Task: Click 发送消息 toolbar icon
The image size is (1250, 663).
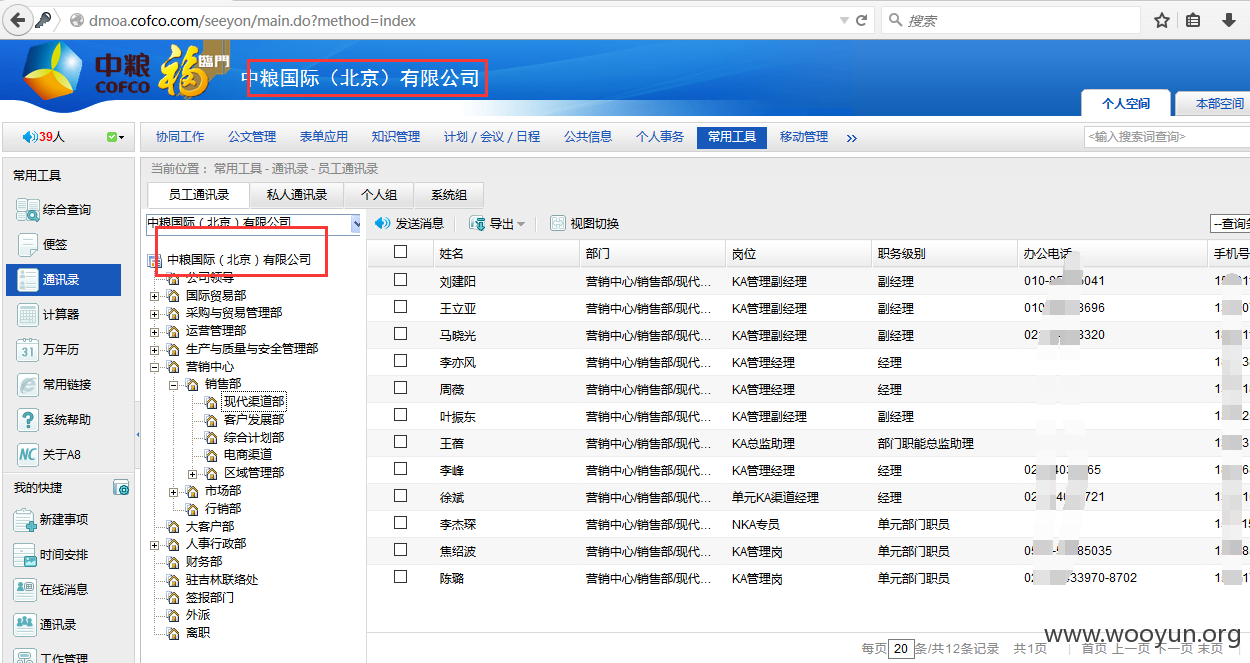Action: coord(382,224)
